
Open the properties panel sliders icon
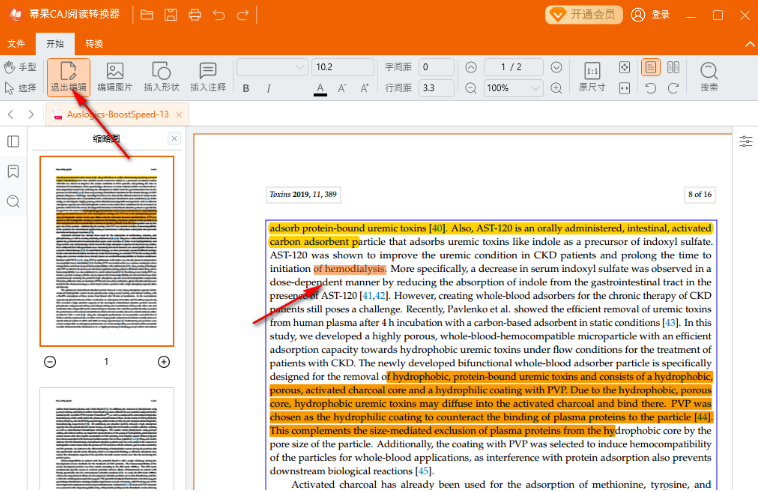click(746, 142)
